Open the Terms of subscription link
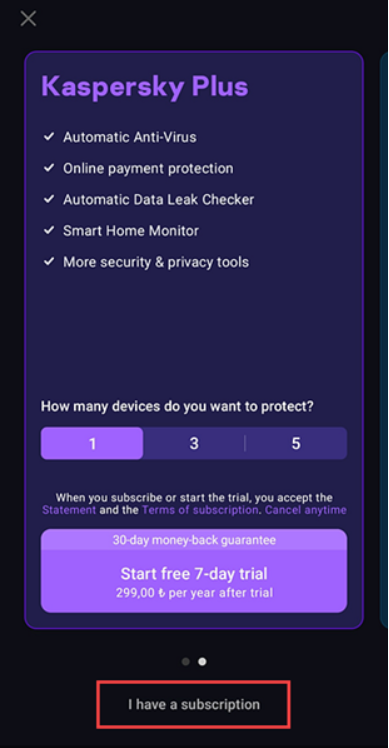The height and width of the screenshot is (748, 389). [200, 510]
